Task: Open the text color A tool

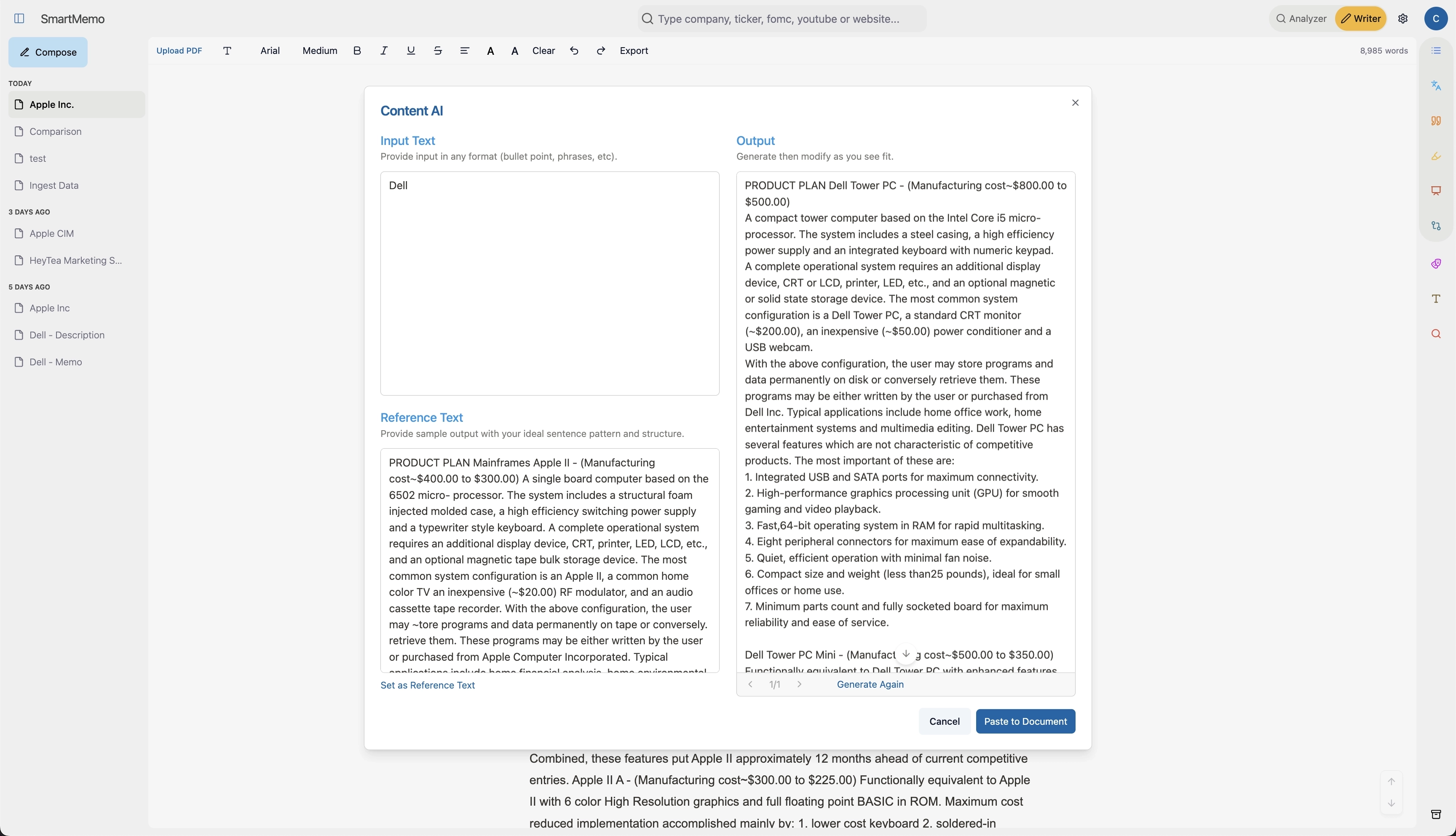Action: point(490,51)
